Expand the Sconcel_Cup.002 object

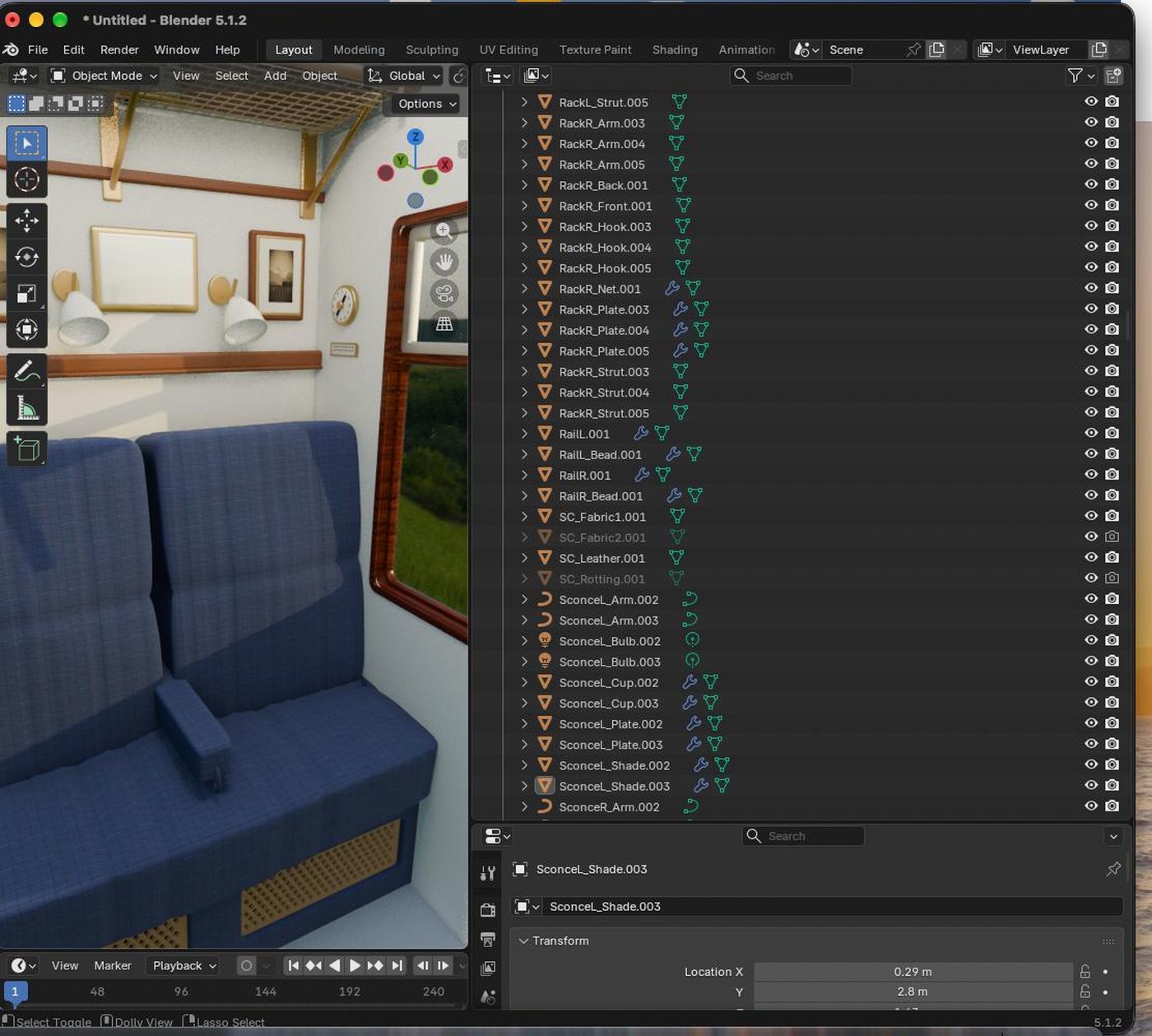[x=524, y=683]
